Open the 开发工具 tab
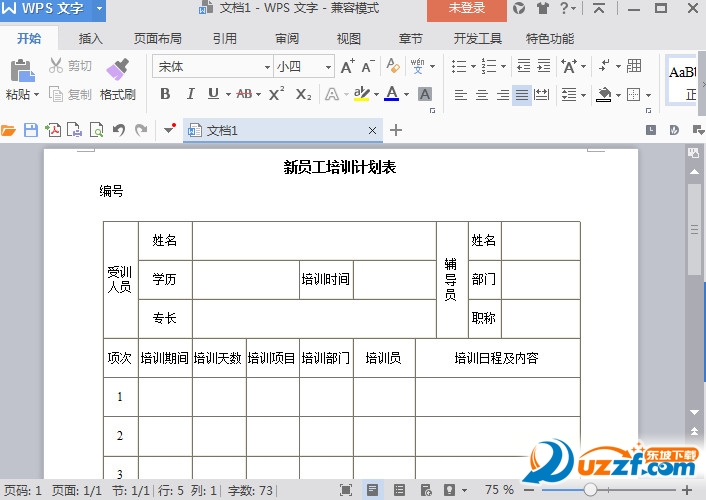 477,39
